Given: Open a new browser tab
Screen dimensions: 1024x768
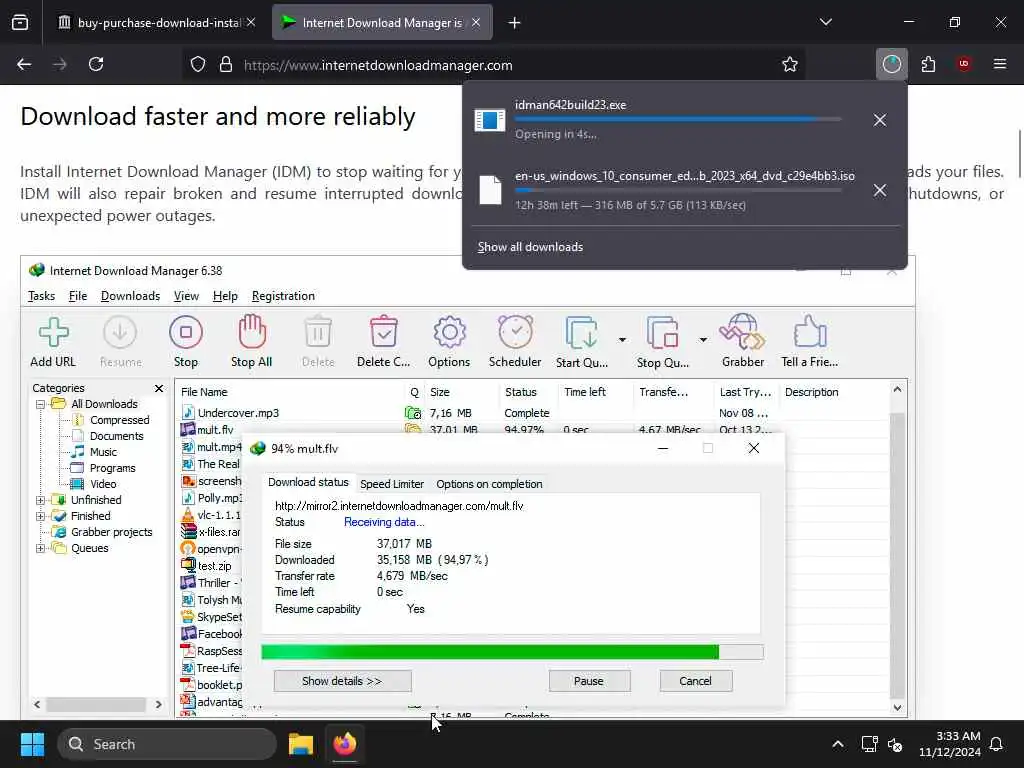Looking at the screenshot, I should click(515, 23).
